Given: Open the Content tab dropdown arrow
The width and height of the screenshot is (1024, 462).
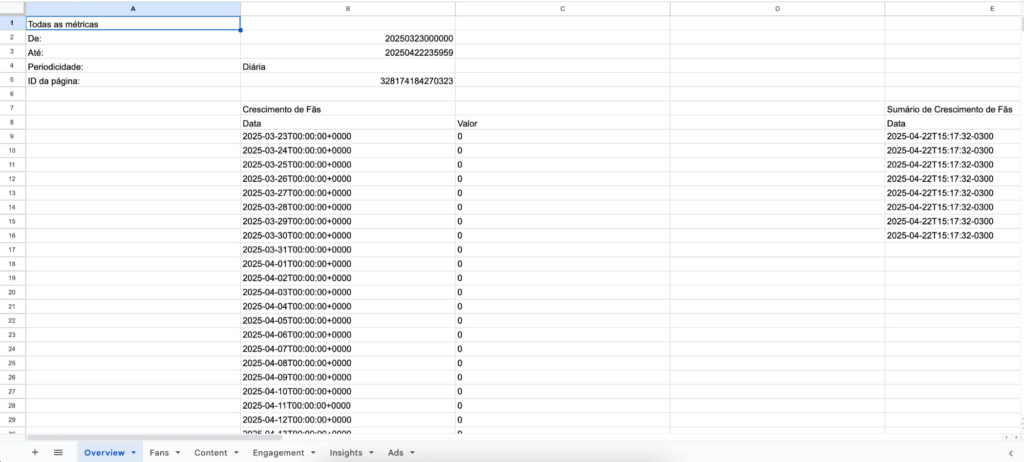Looking at the screenshot, I should [236, 453].
